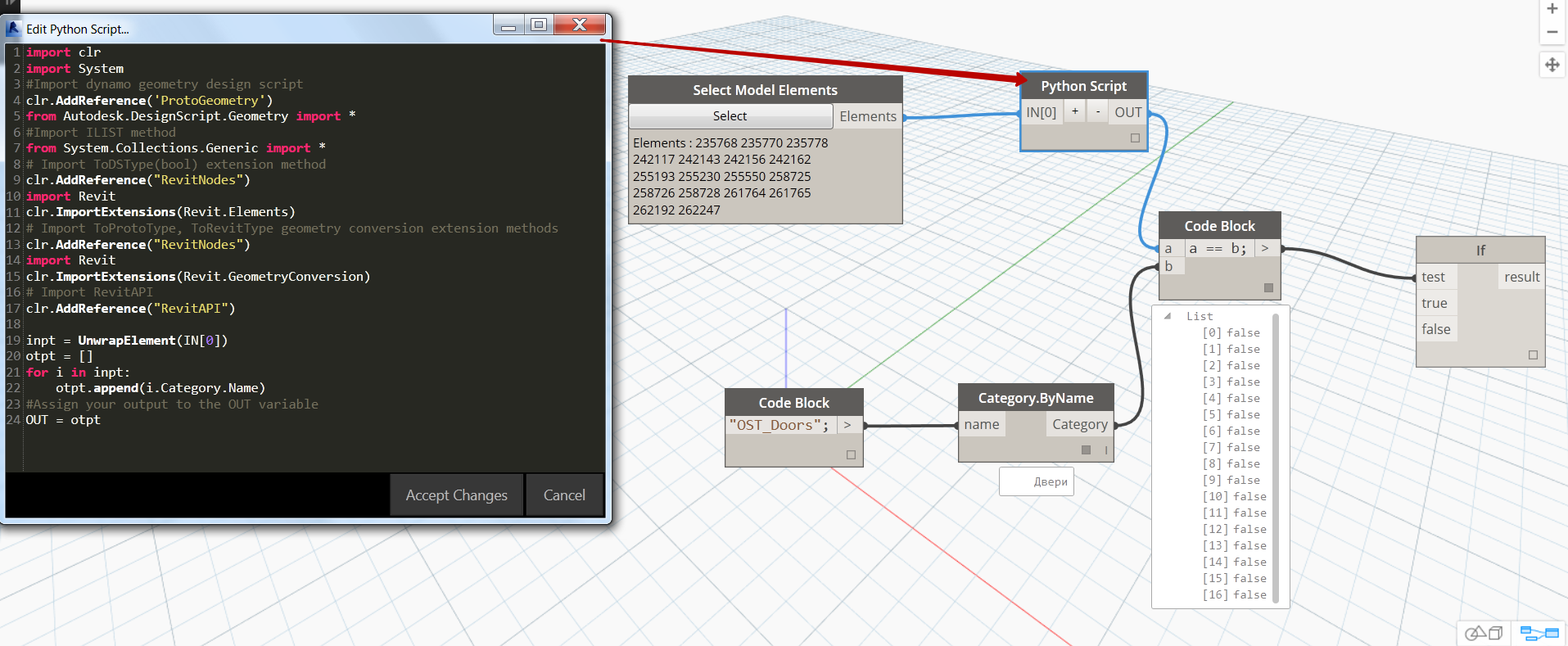
Task: Click the Category output port
Action: [x=1079, y=424]
